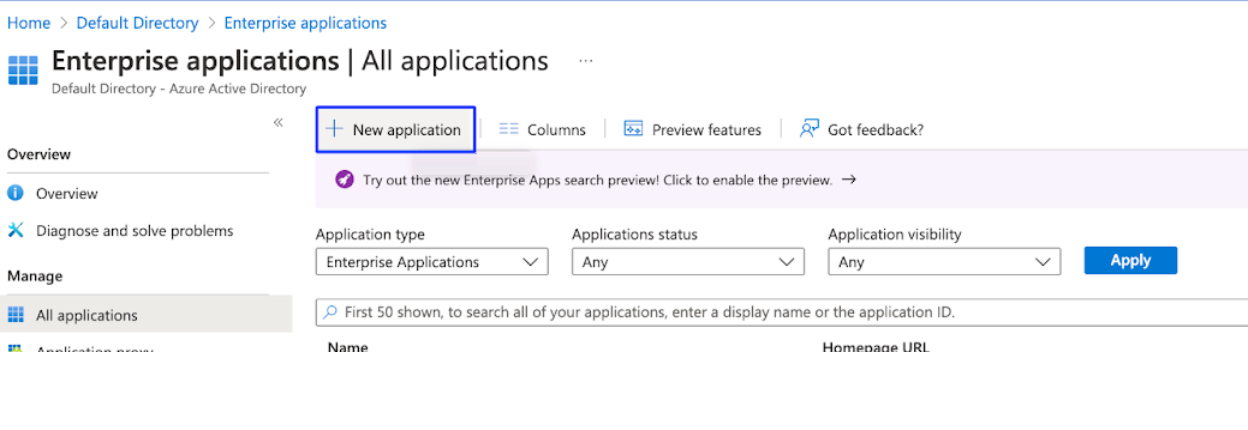Click the Got feedback person icon
Viewport: 1248px width, 430px height.
coord(809,129)
